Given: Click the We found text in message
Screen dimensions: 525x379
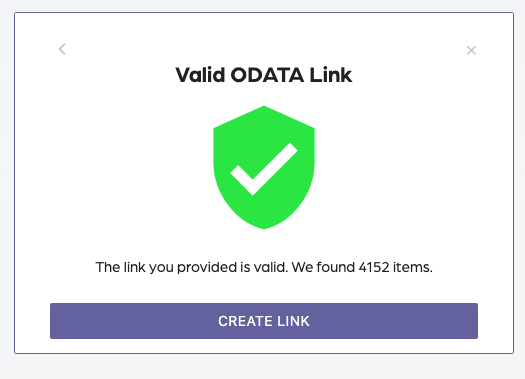Looking at the screenshot, I should 323,267.
